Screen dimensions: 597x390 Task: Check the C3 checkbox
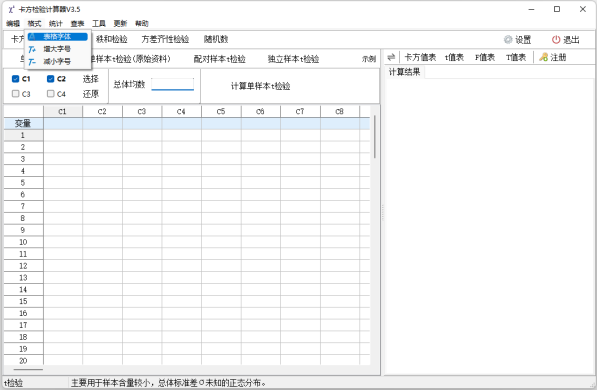15,93
